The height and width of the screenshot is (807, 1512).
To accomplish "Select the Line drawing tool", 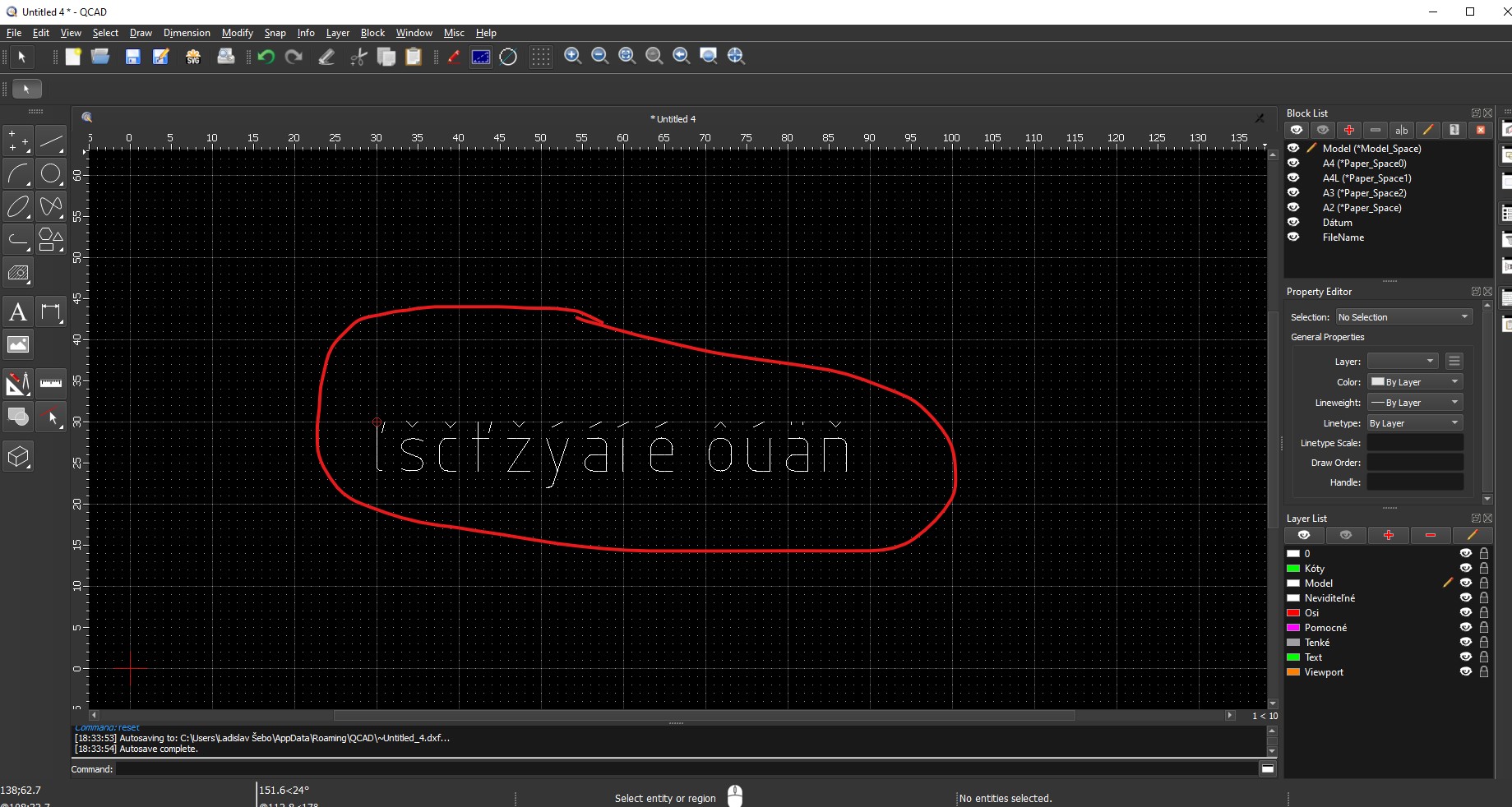I will [x=51, y=141].
